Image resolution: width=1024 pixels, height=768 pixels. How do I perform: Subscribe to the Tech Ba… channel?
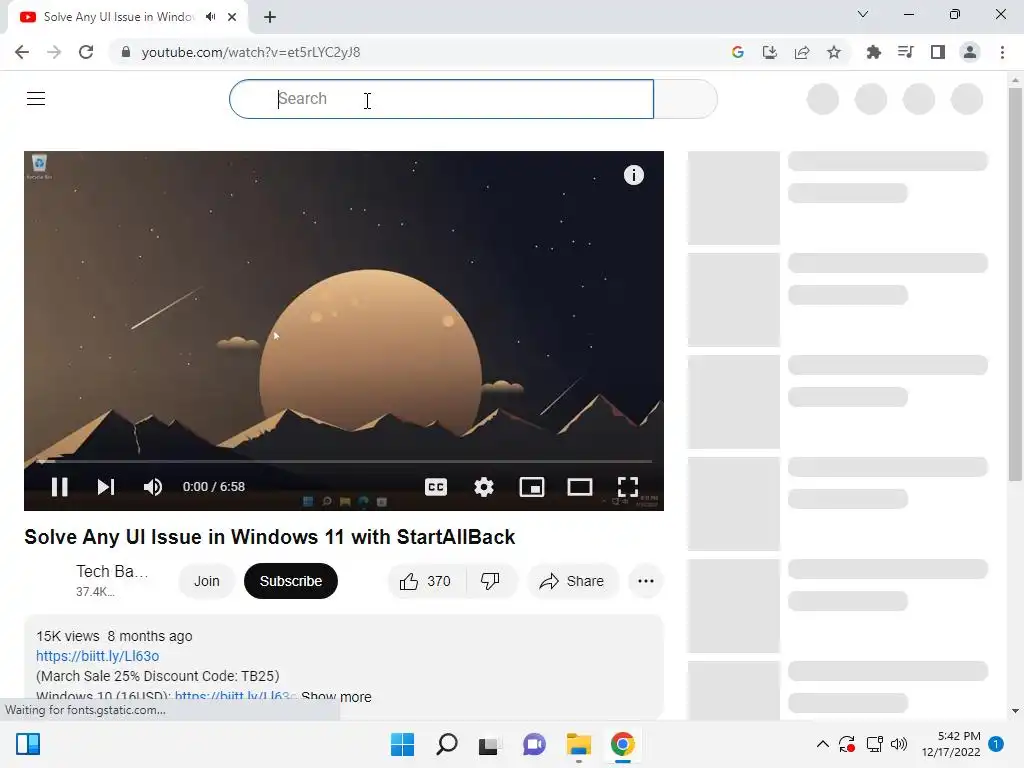291,581
